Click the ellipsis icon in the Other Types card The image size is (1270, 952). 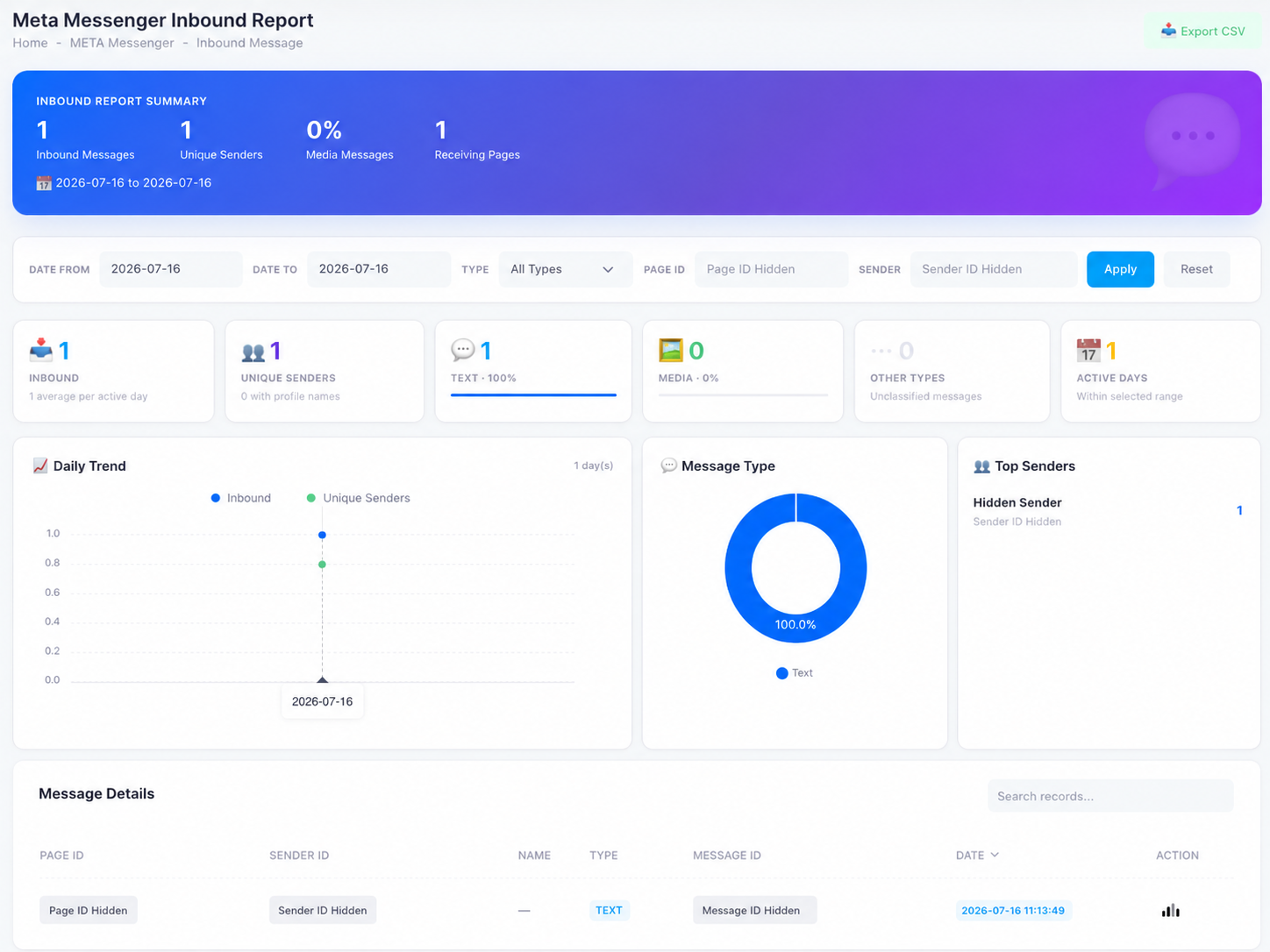coord(881,352)
